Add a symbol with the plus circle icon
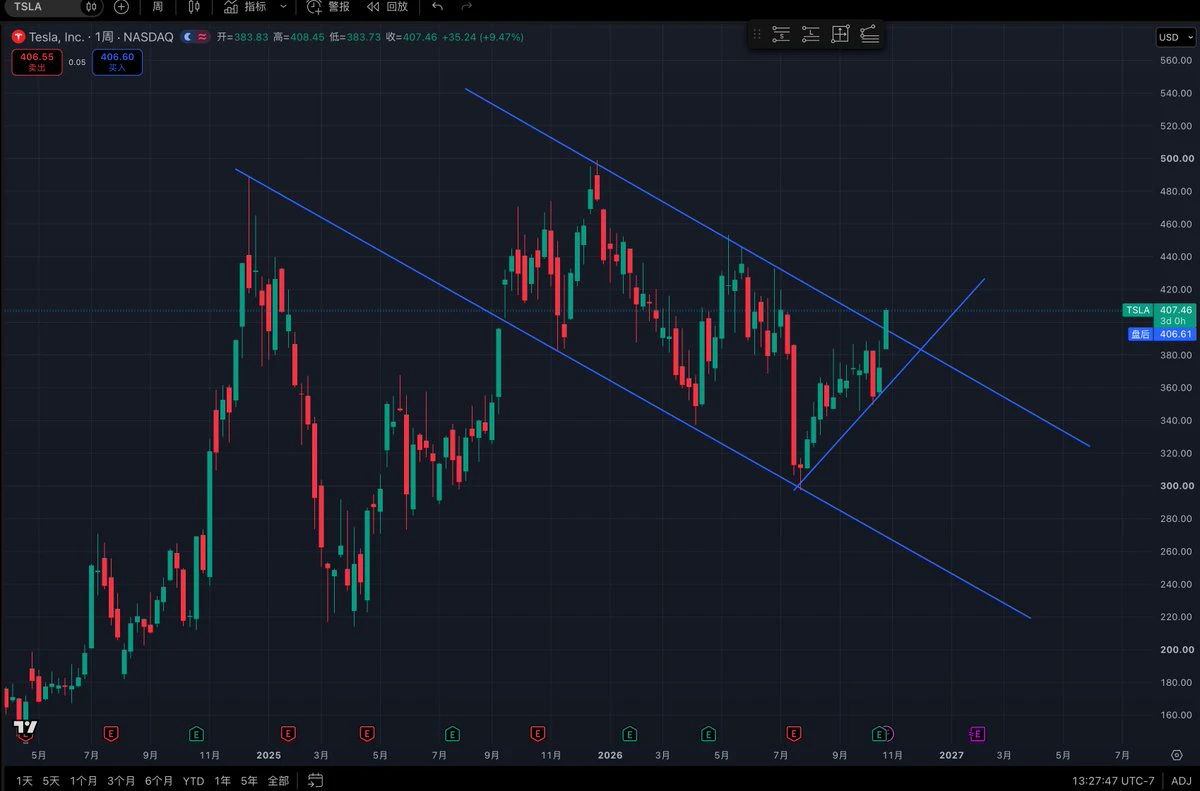 (122, 6)
